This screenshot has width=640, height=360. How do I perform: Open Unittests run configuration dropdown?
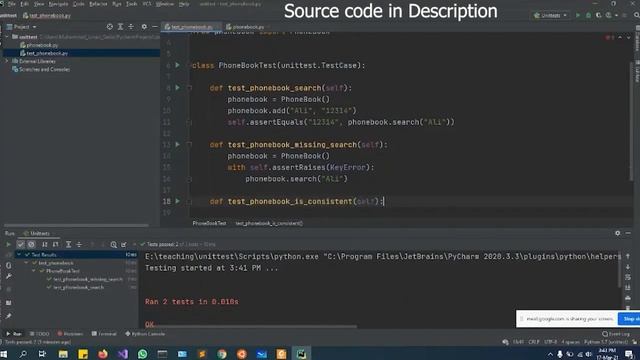[550, 15]
